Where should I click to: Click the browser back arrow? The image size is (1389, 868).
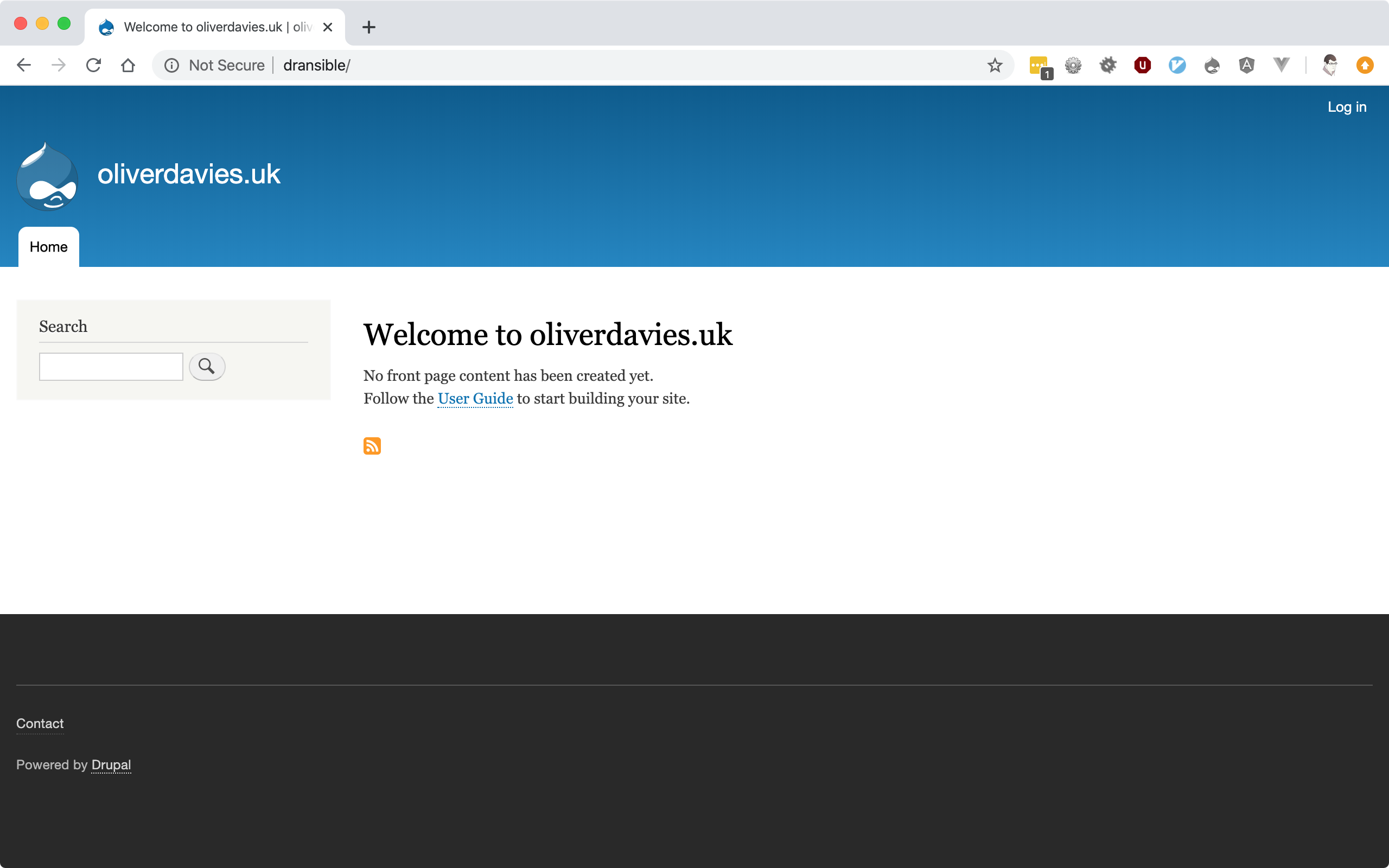(x=23, y=66)
